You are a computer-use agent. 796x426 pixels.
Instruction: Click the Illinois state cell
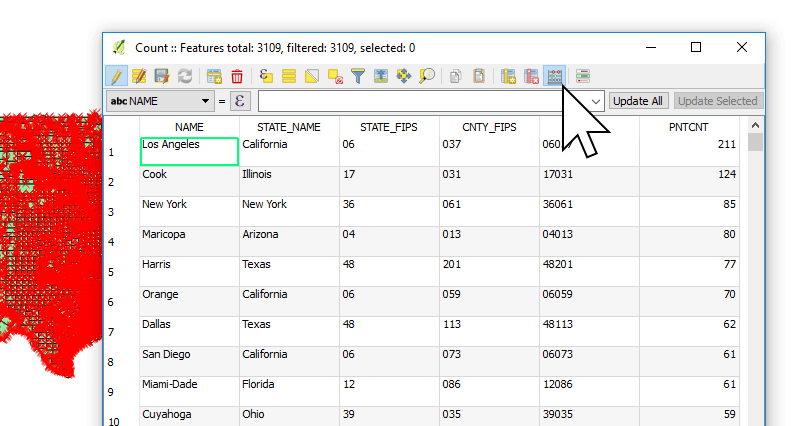coord(289,181)
